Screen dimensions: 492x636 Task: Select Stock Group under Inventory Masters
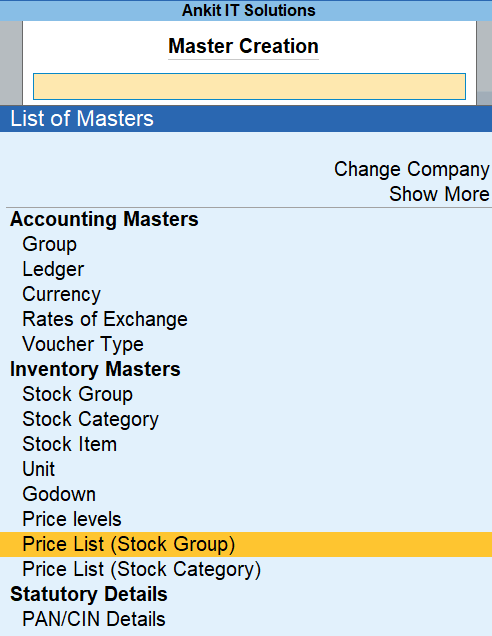coord(77,394)
